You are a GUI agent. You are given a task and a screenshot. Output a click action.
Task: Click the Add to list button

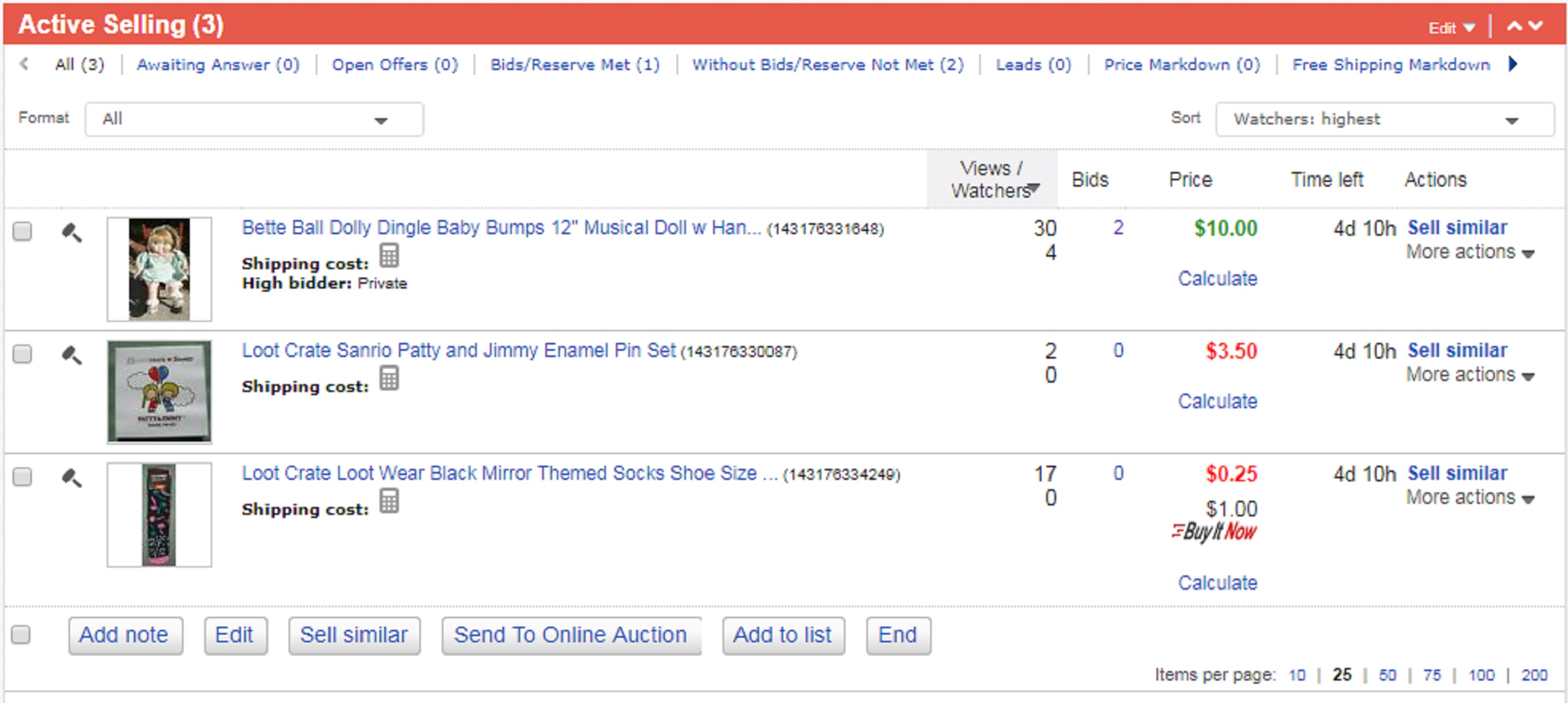(783, 636)
